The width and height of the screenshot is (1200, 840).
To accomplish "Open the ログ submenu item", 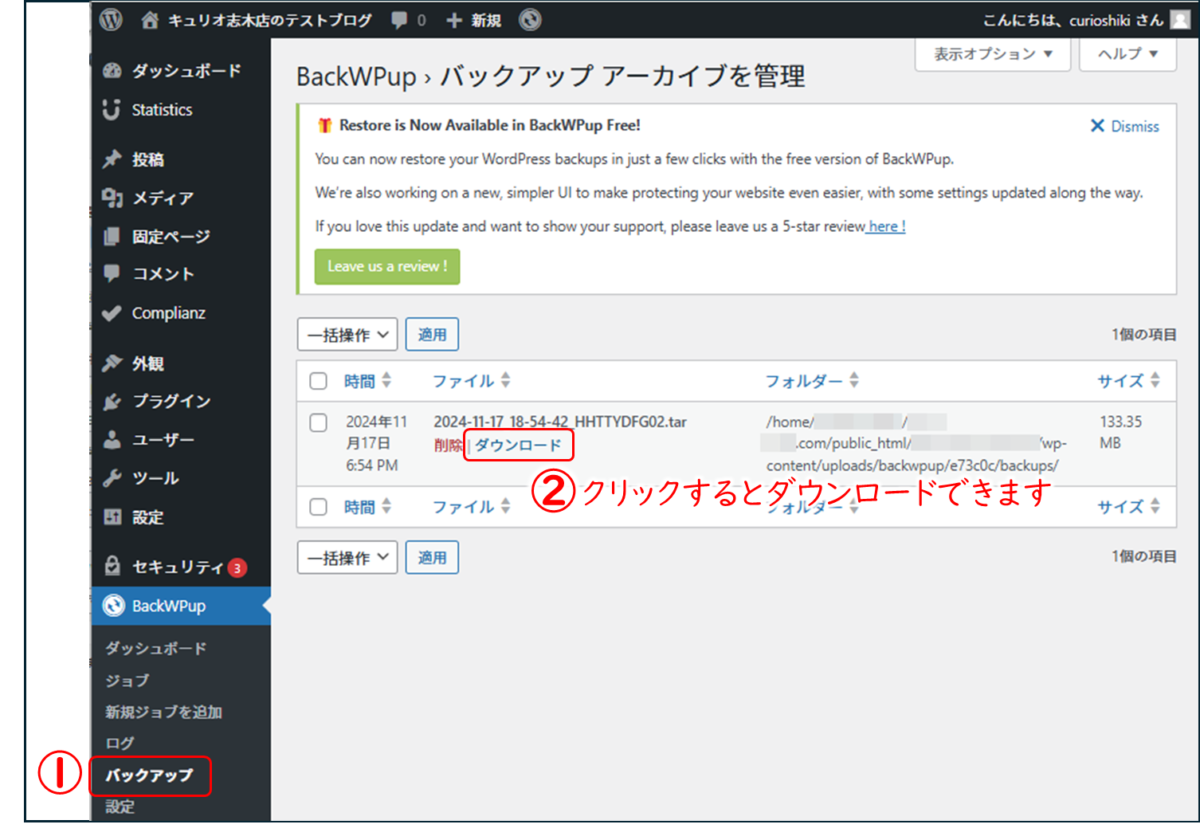I will [x=119, y=743].
